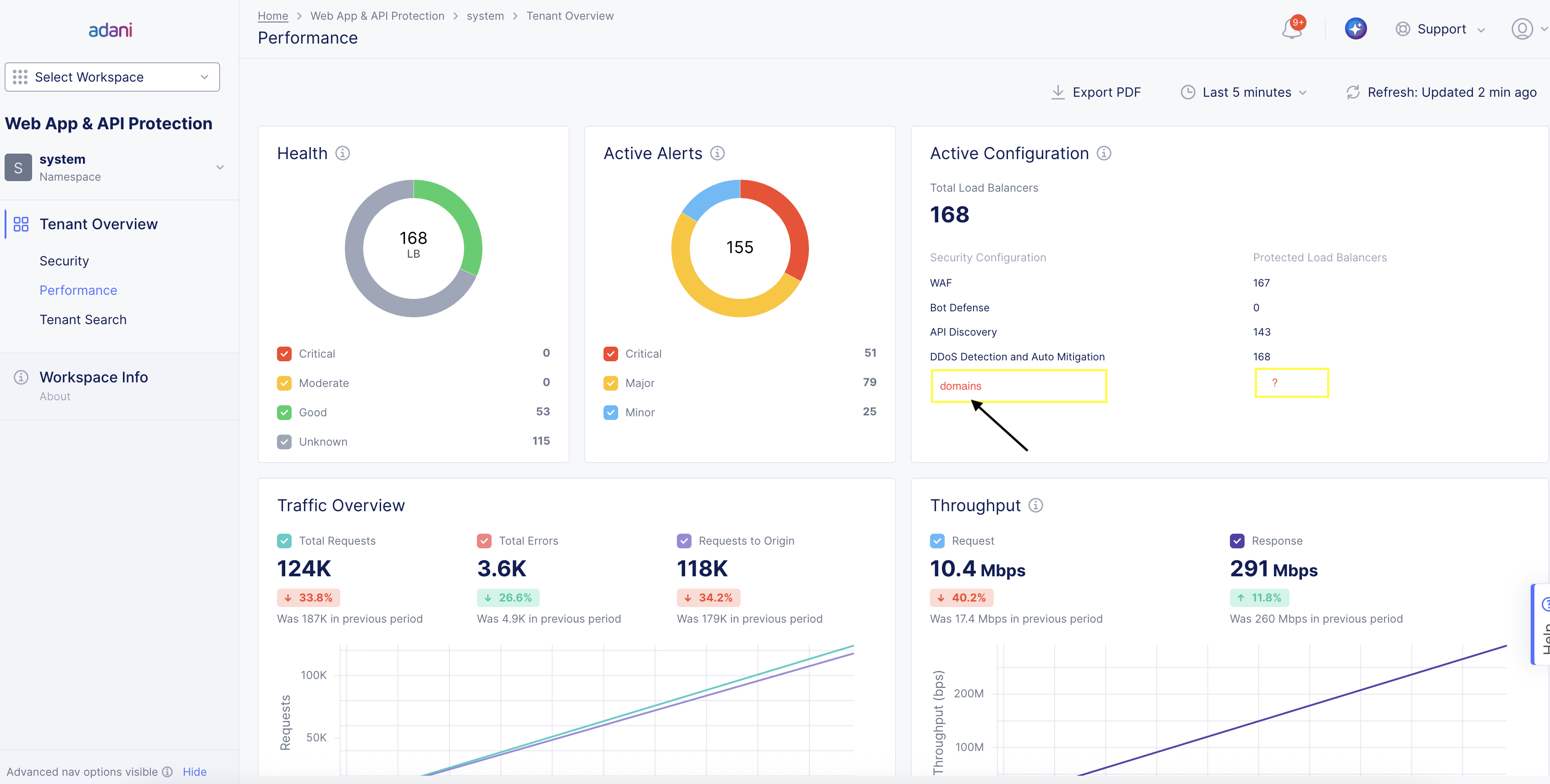Open the notifications bell icon
The height and width of the screenshot is (784, 1550).
coord(1291,29)
